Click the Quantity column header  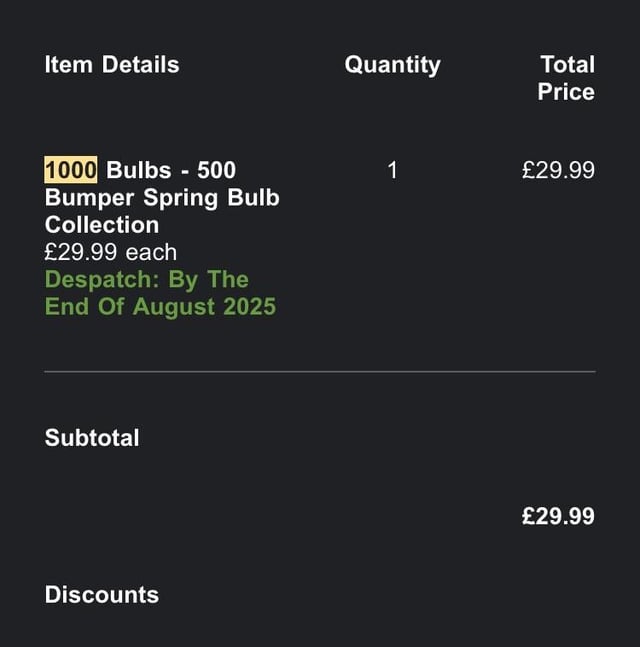[x=392, y=65]
